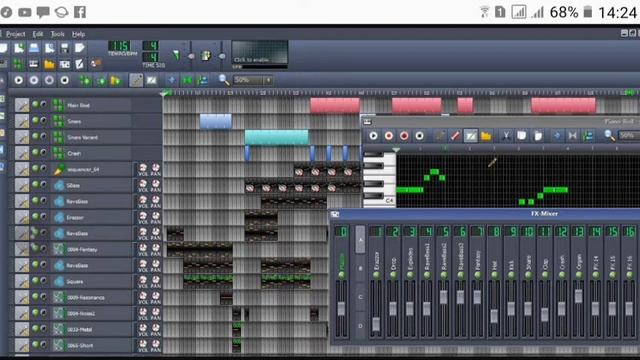The image size is (640, 360).
Task: Stop playback in the Song Editor
Action: coord(64,80)
